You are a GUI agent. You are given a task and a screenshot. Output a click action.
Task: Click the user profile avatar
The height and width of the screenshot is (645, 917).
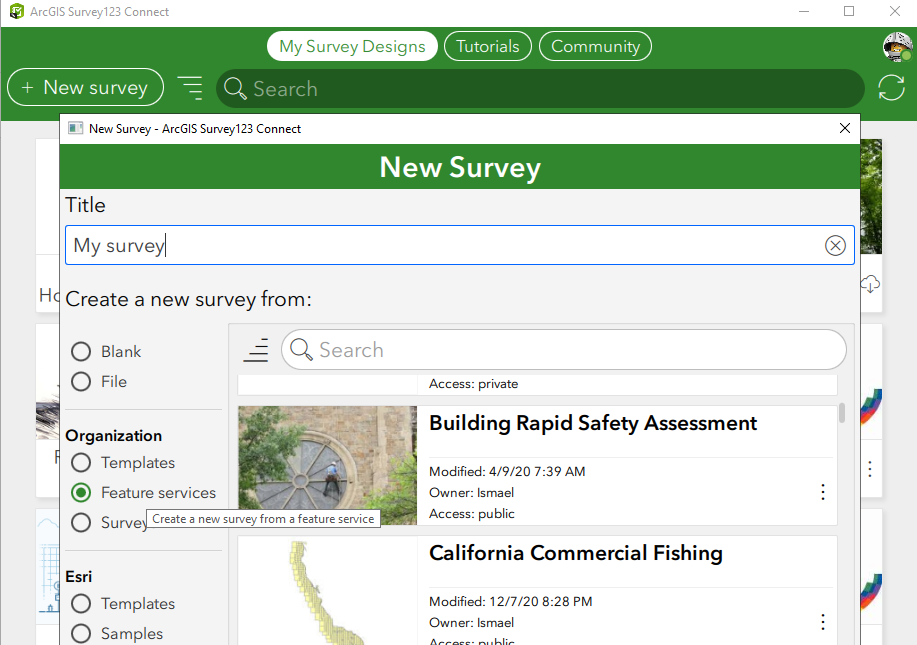[897, 46]
